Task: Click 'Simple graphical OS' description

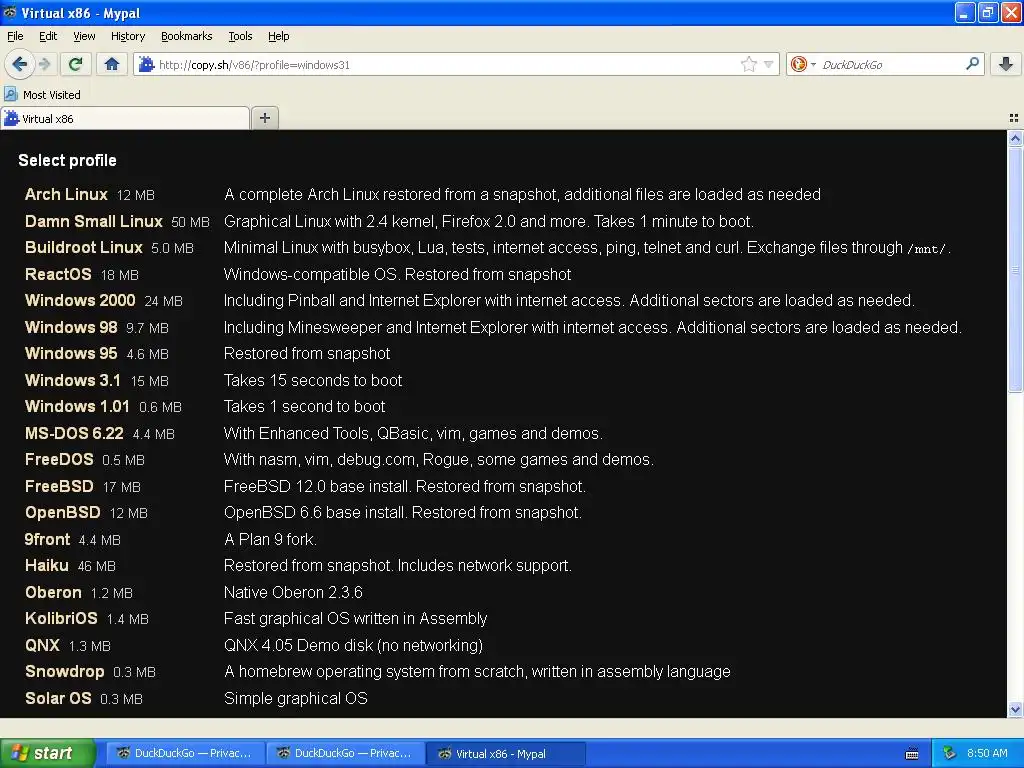Action: point(296,698)
